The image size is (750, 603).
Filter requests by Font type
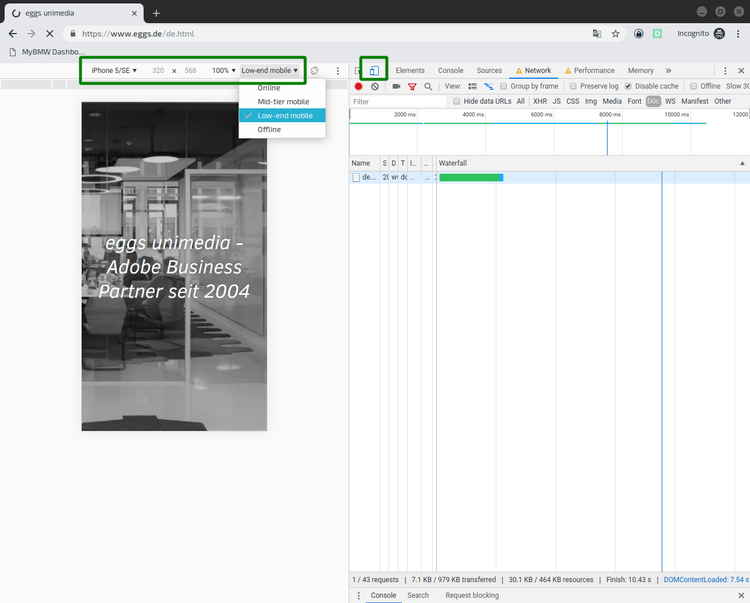coord(634,101)
